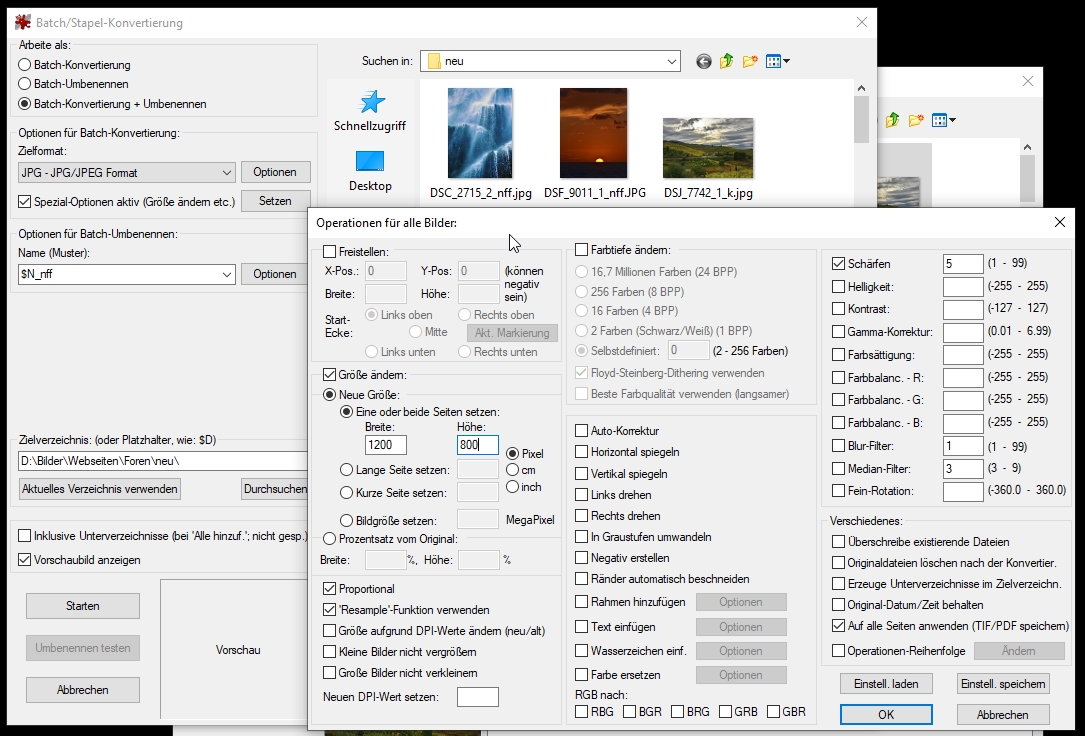The image size is (1085, 736).
Task: Open the Desktop location icon
Action: click(370, 171)
